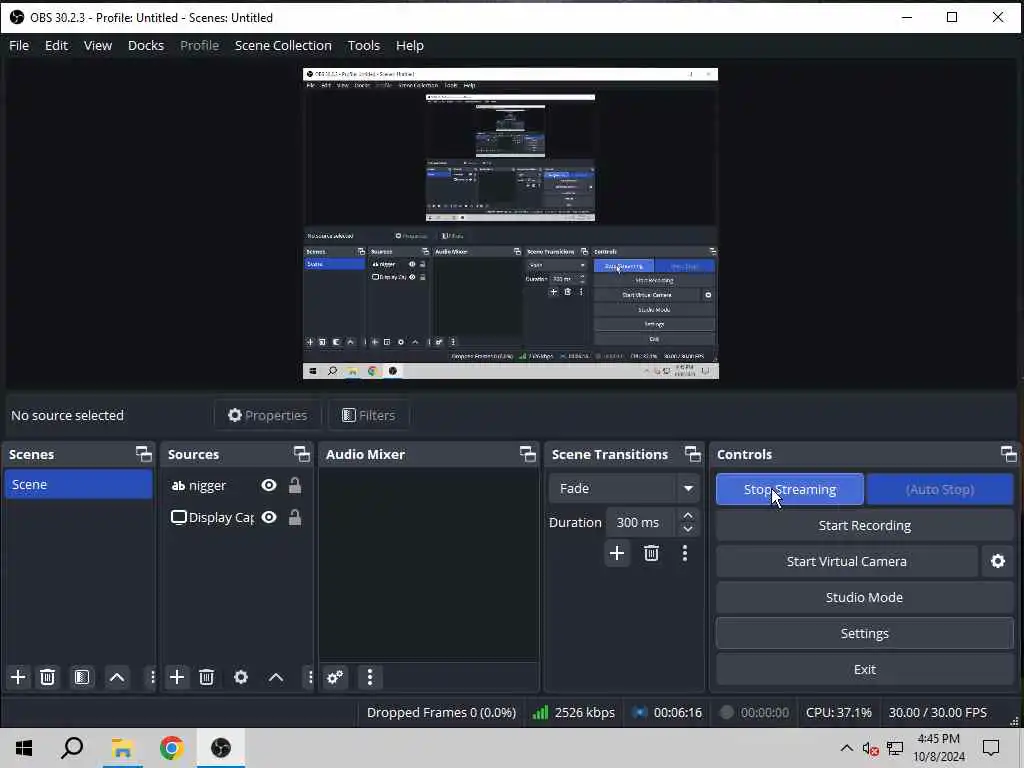Screen dimensions: 1024x768
Task: Open the Fade transition dropdown
Action: pos(623,488)
